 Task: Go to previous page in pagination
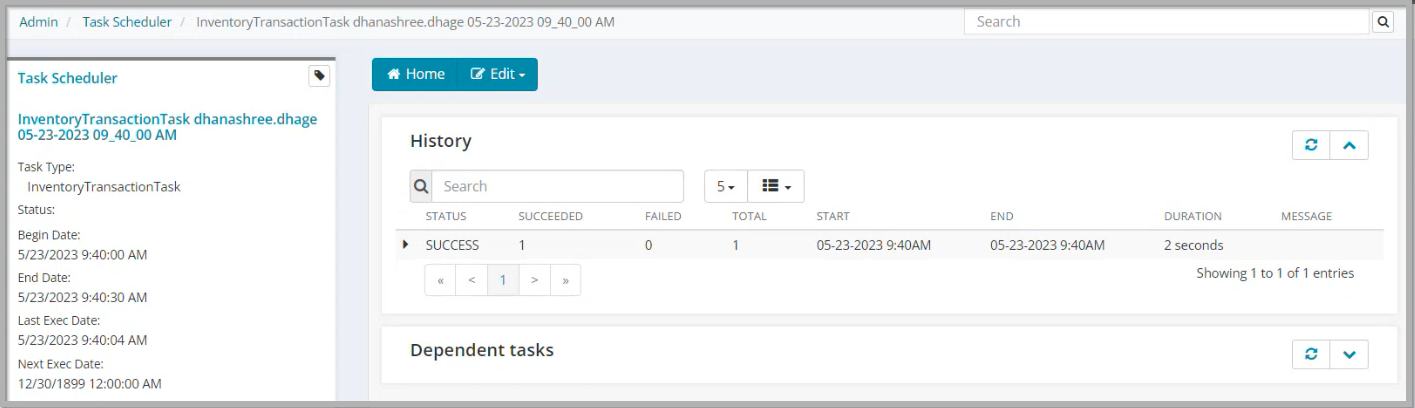point(471,280)
